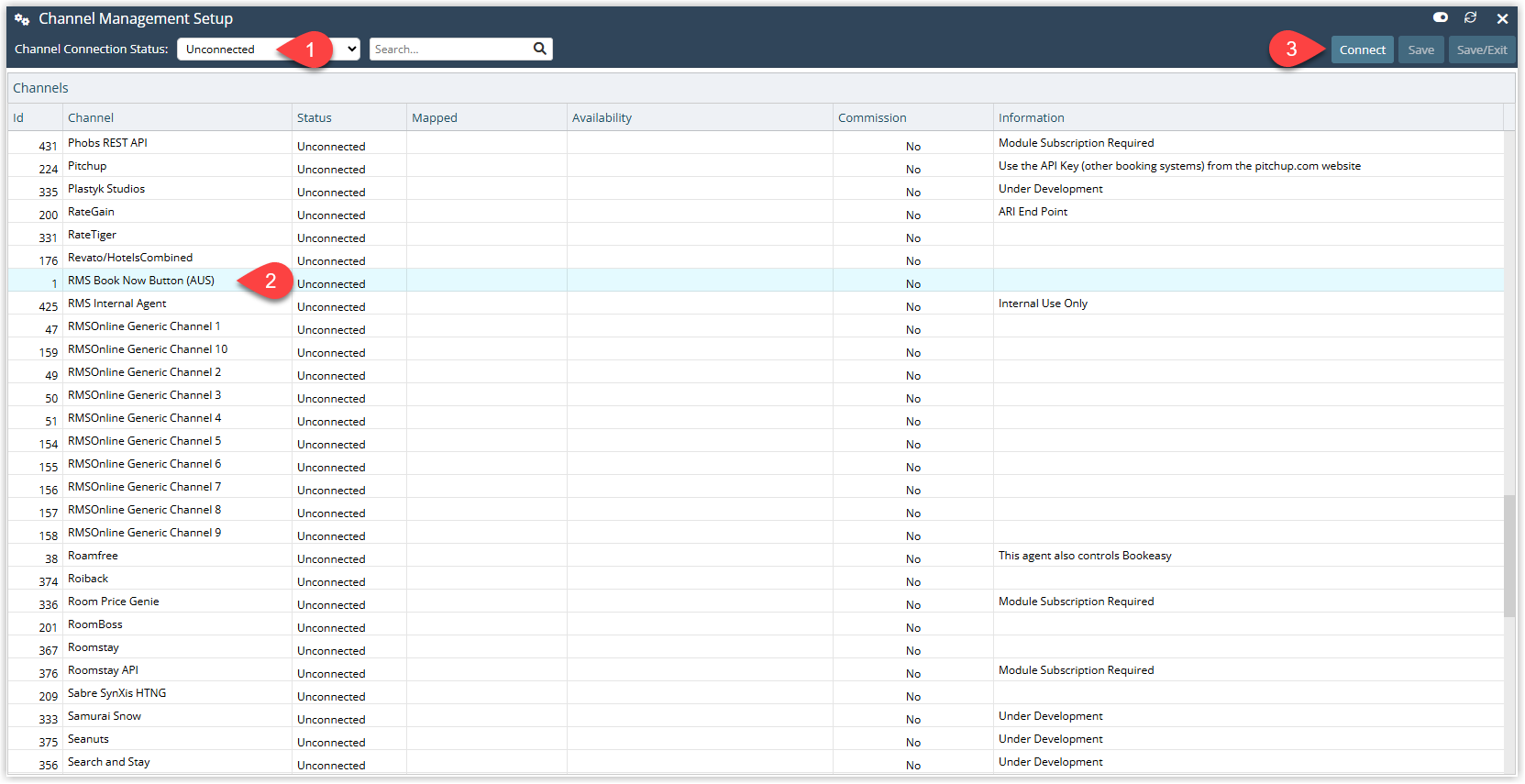
Task: Select RMSOnline Generic Channel 10
Action: coord(148,349)
